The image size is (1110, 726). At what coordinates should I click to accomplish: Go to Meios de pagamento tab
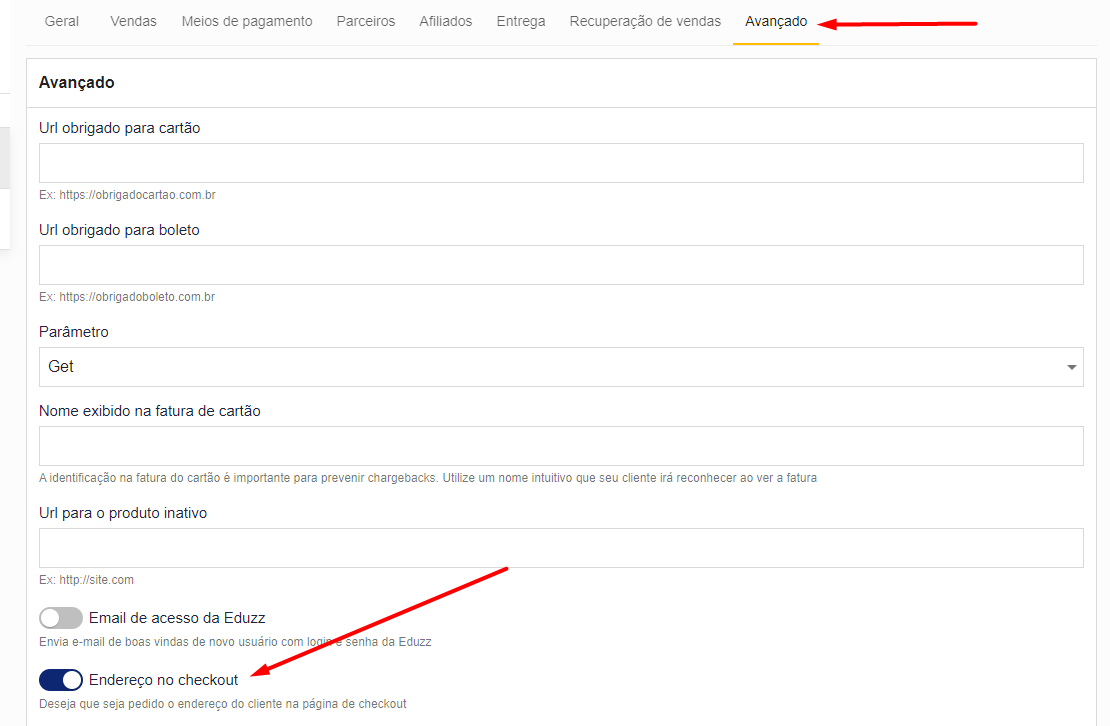coord(247,21)
